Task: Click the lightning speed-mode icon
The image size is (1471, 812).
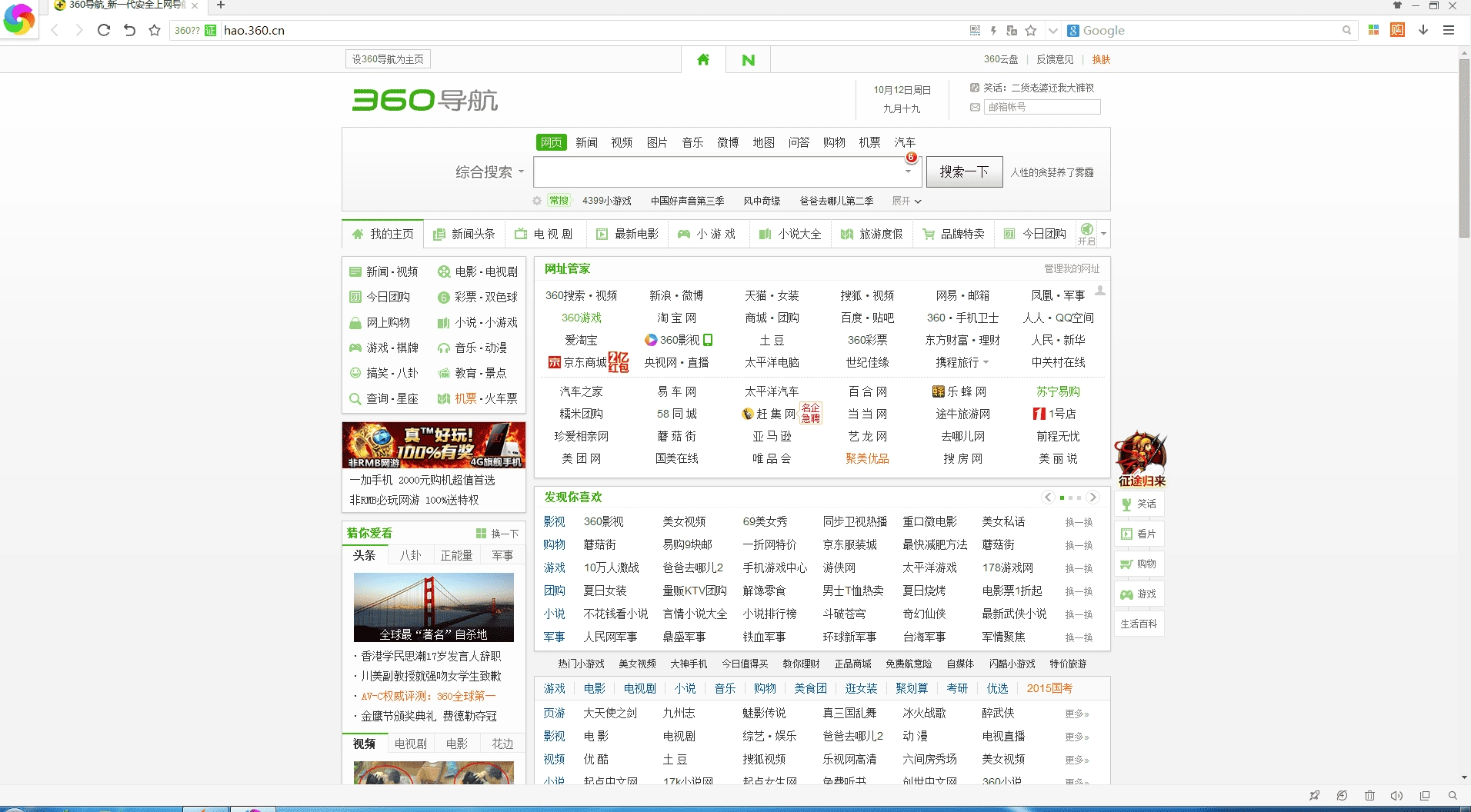Action: pos(993,30)
